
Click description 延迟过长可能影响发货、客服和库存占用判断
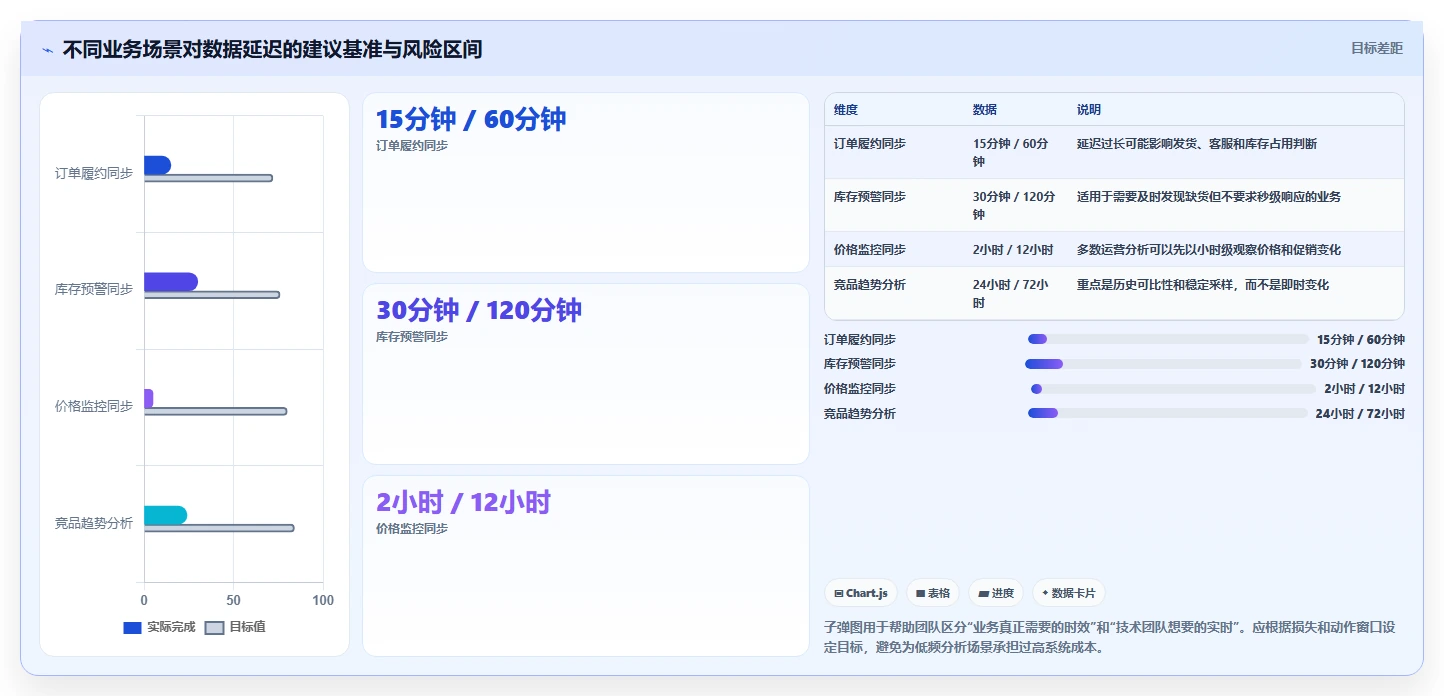pos(1197,144)
